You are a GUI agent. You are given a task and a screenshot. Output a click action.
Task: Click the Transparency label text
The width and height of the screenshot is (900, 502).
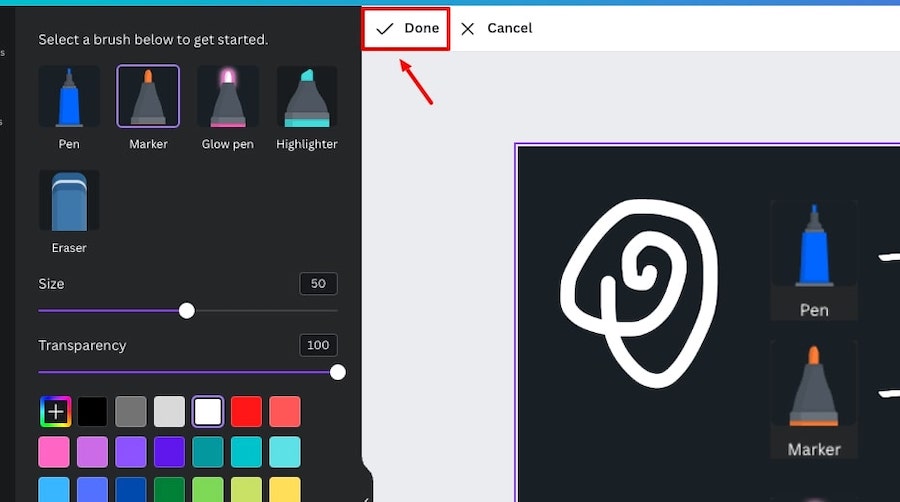[82, 345]
